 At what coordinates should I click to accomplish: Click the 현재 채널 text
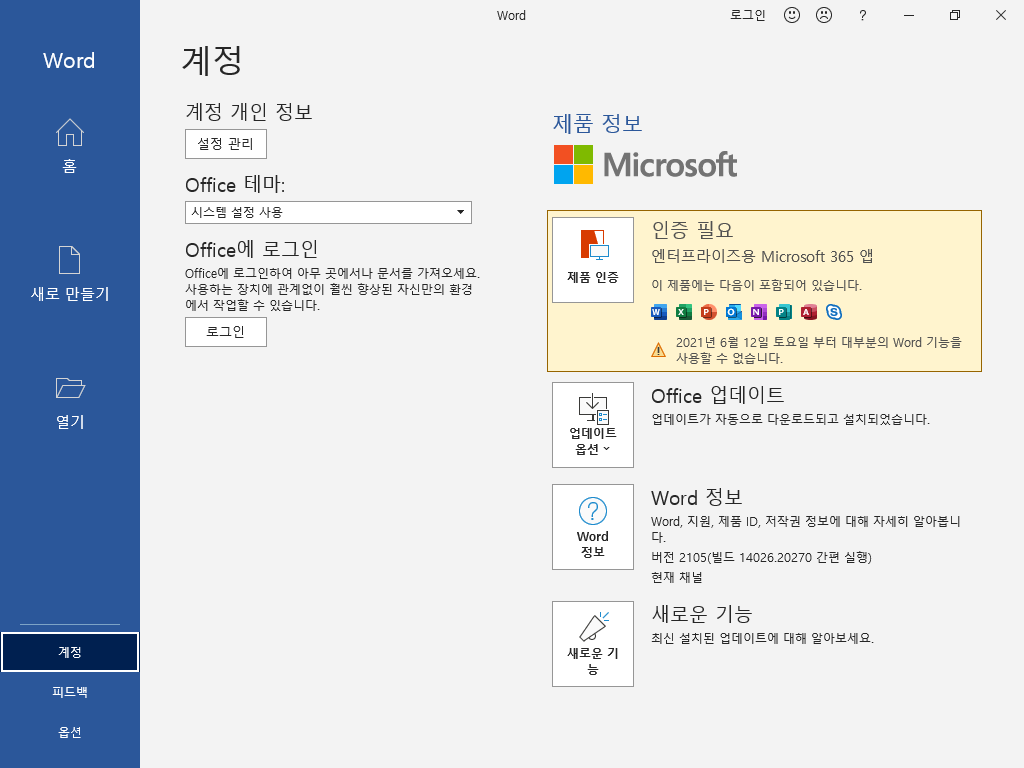point(677,577)
